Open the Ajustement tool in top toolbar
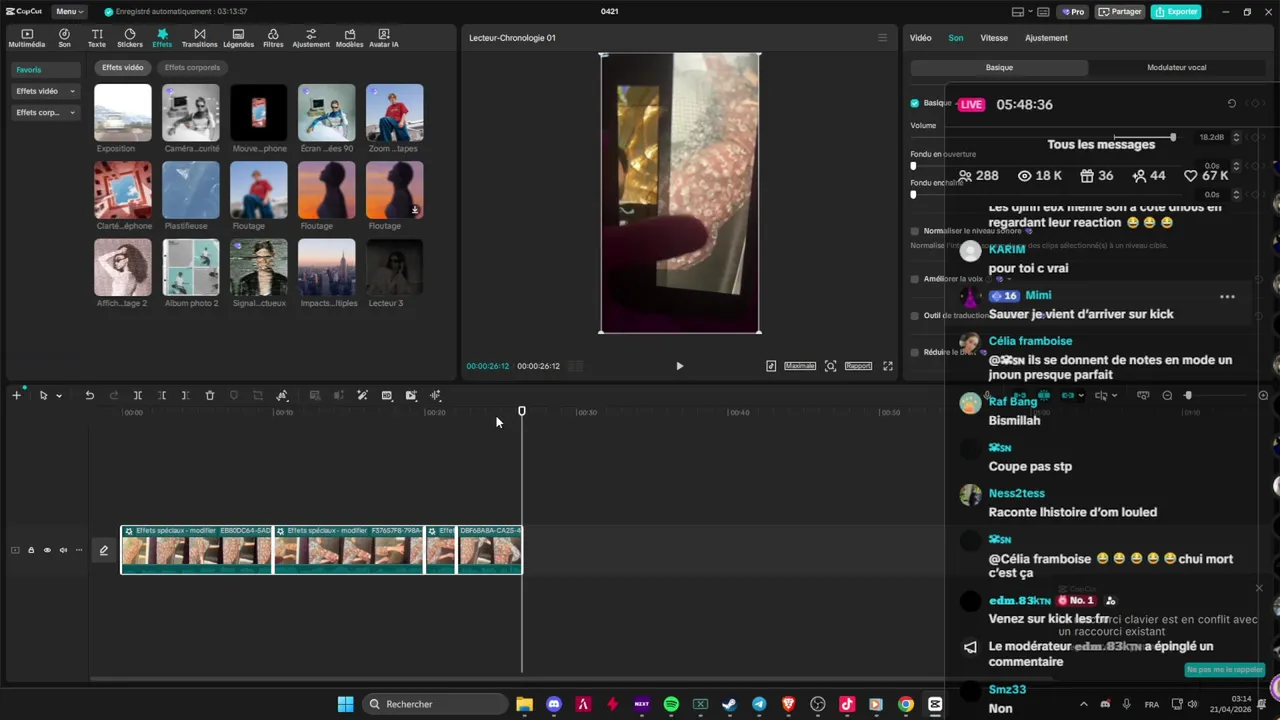The width and height of the screenshot is (1280, 720). tap(311, 38)
